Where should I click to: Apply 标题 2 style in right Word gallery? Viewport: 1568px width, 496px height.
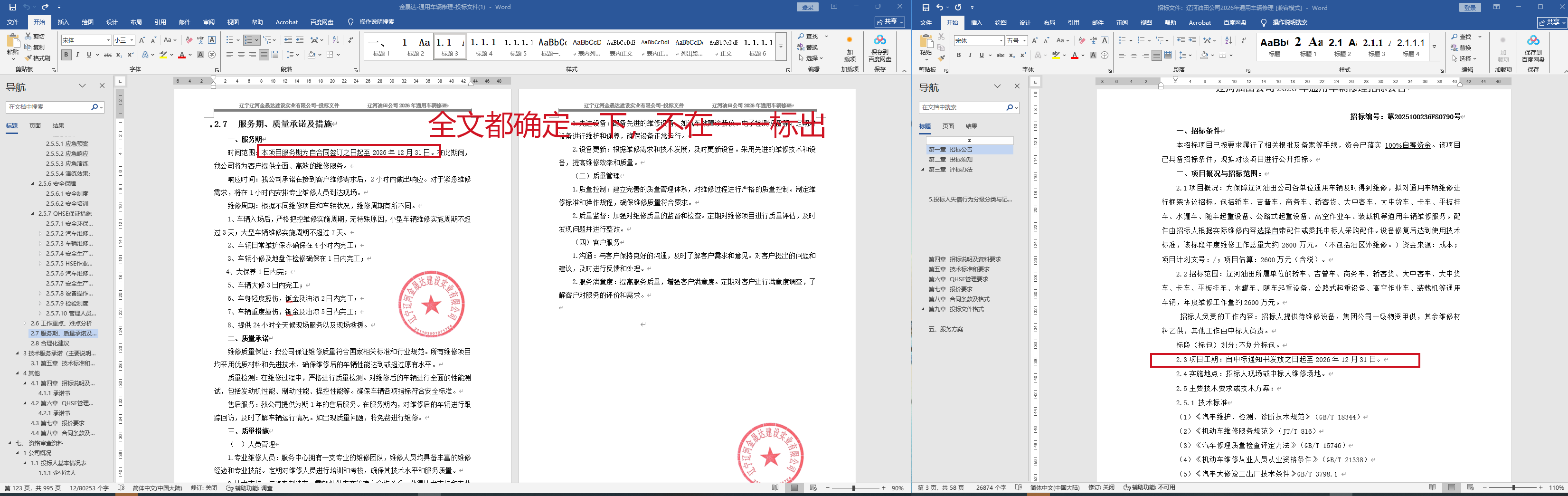pos(1342,47)
